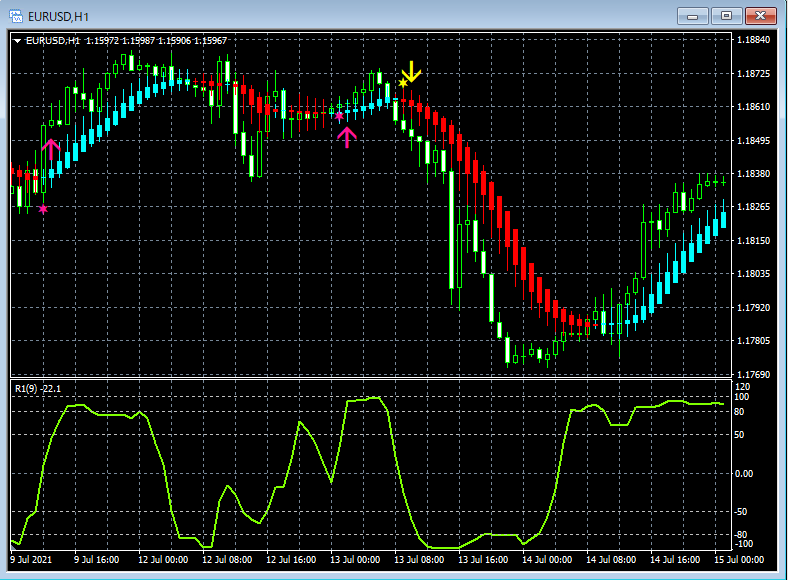Click the 0.00 level on indicator scale
The width and height of the screenshot is (789, 580).
click(x=744, y=474)
